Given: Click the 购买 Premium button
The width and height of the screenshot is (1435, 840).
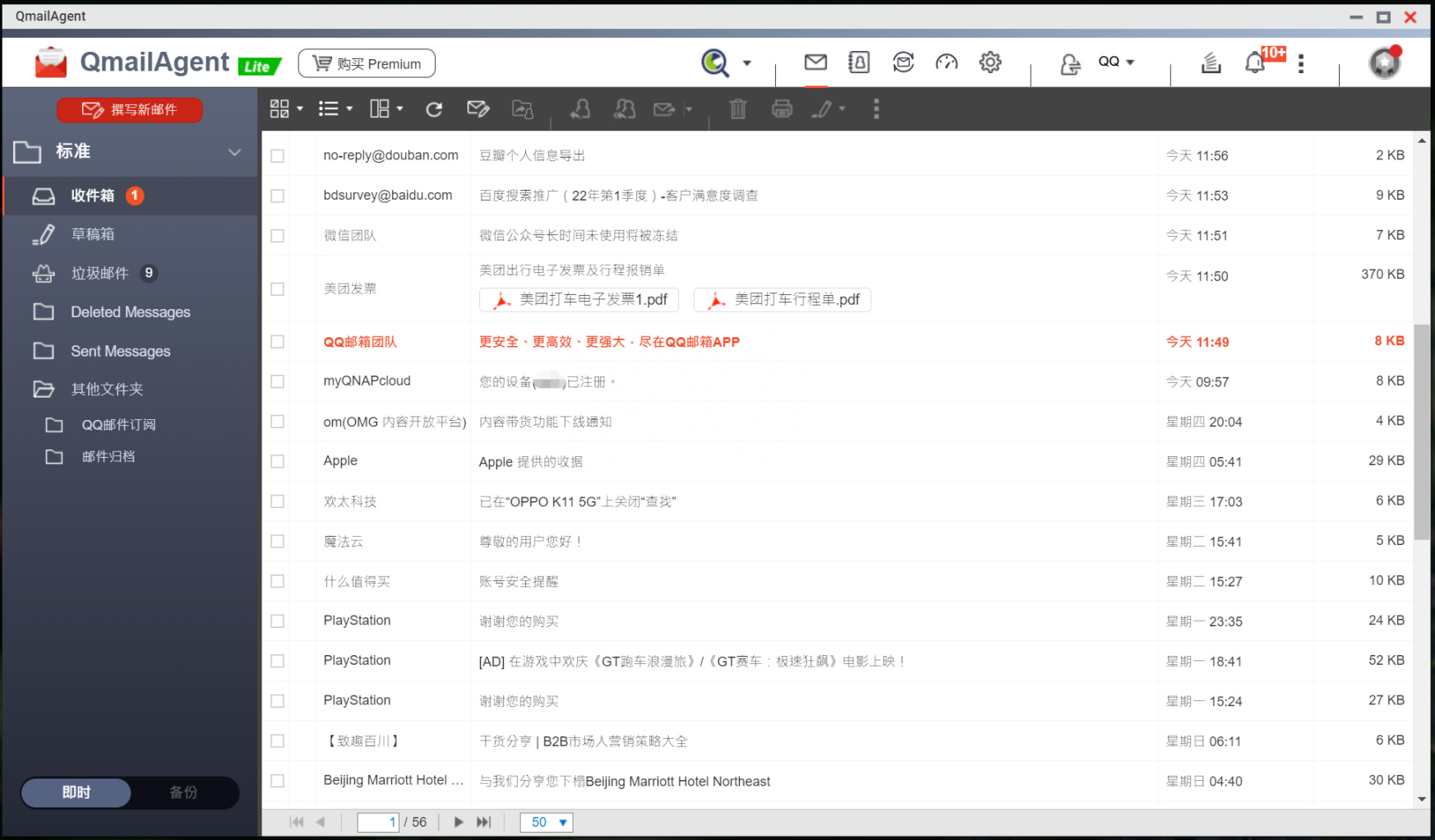Looking at the screenshot, I should point(367,63).
